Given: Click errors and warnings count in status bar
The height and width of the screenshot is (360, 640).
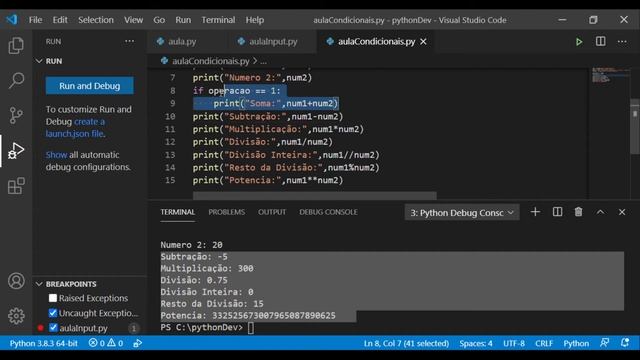Looking at the screenshot, I should pos(106,343).
